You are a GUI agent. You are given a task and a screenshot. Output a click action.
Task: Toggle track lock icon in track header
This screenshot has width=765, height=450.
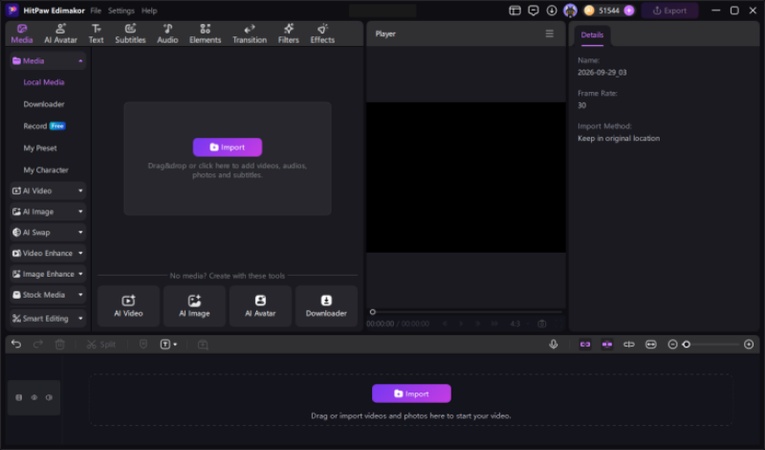pyautogui.click(x=19, y=397)
